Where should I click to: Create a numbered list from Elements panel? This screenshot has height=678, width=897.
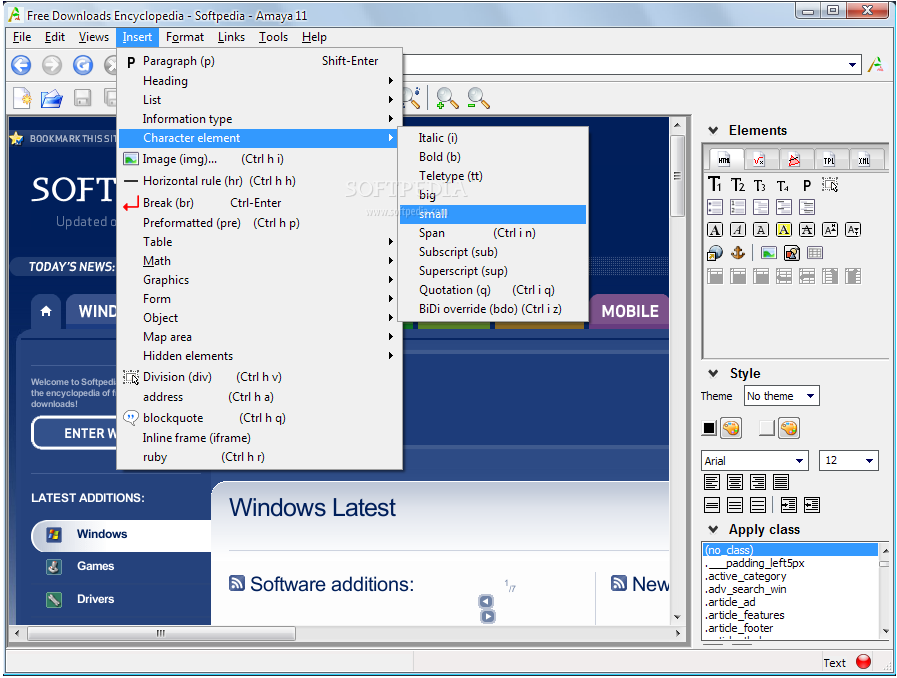(738, 207)
